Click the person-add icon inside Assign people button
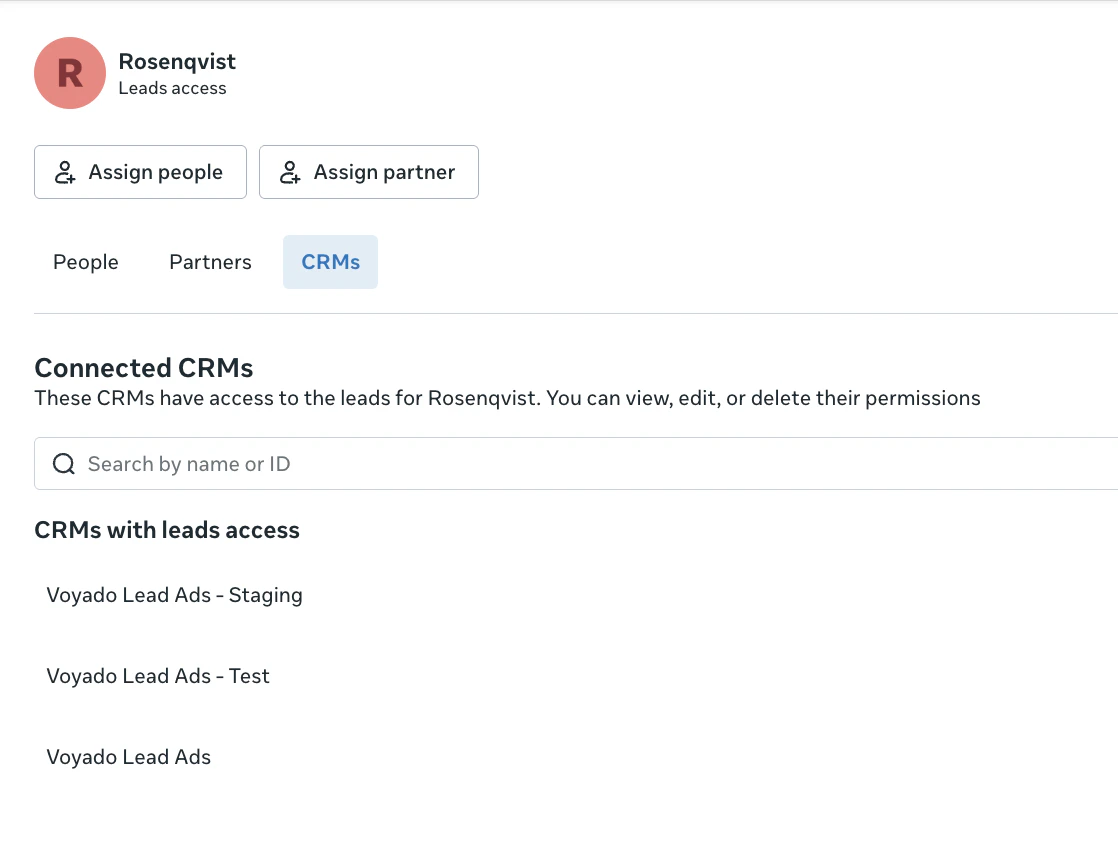Image resolution: width=1118 pixels, height=854 pixels. (x=63, y=172)
